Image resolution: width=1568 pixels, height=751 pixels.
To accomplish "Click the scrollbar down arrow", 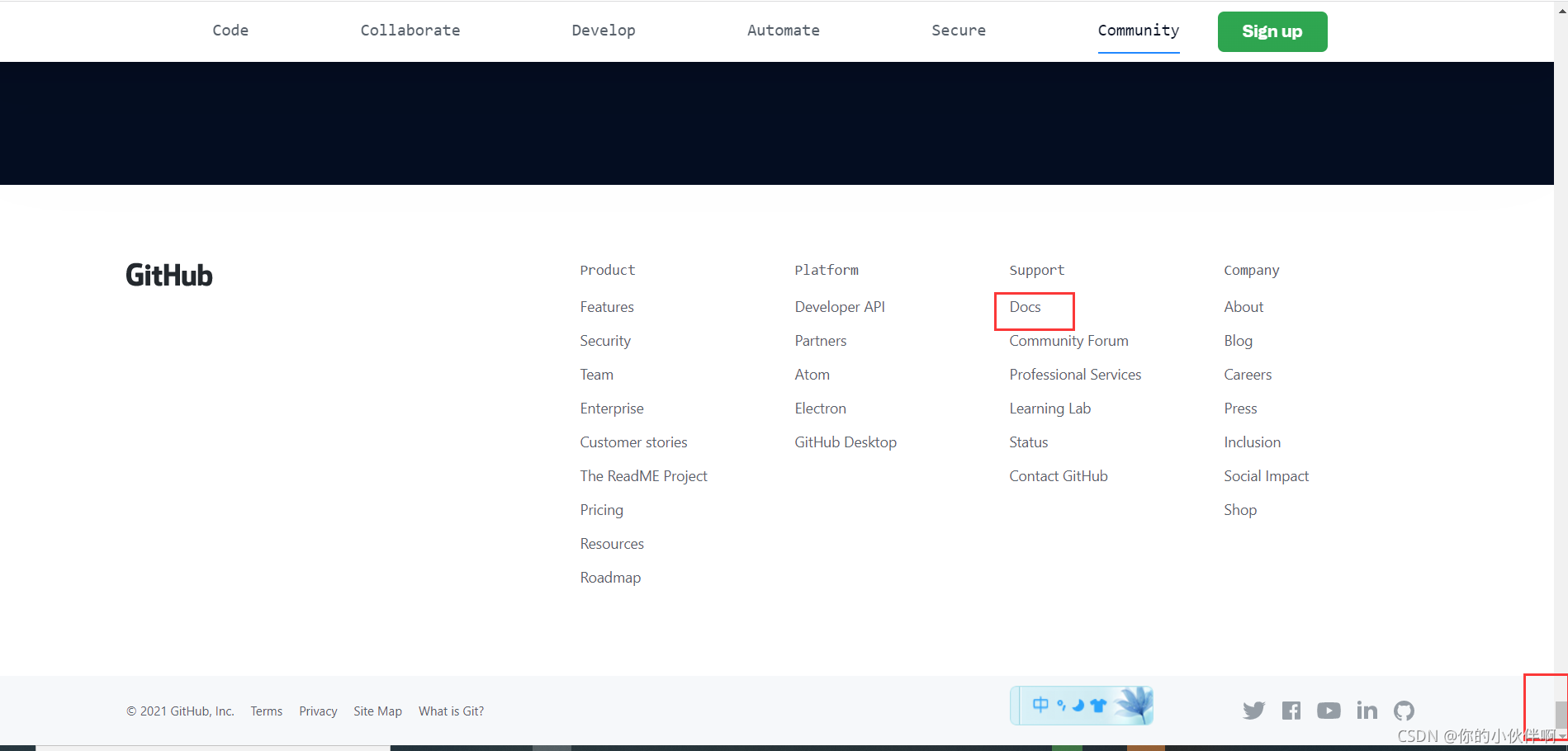I will click(1561, 736).
